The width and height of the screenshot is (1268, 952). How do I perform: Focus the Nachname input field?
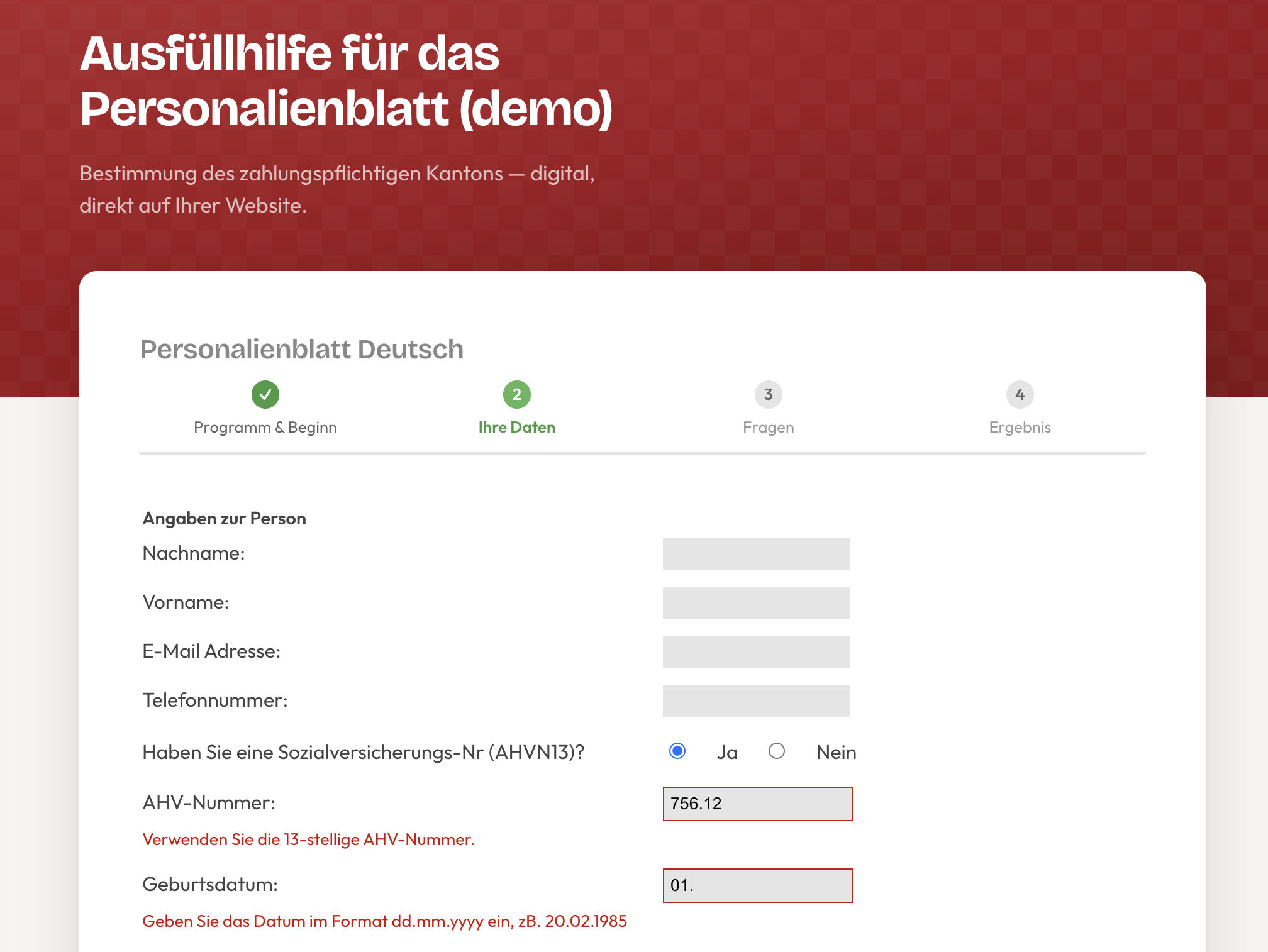click(x=757, y=554)
